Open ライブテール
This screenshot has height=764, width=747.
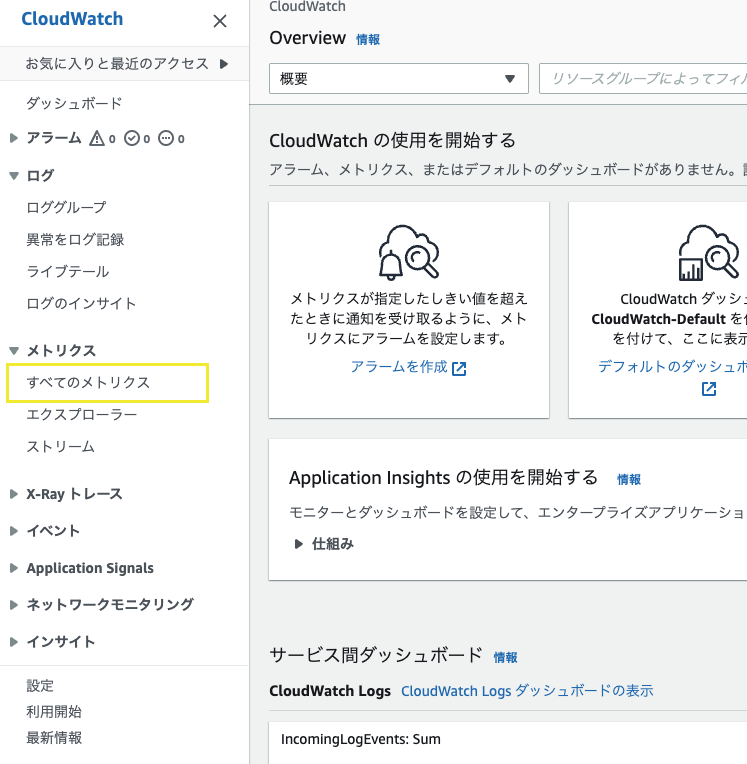(68, 271)
